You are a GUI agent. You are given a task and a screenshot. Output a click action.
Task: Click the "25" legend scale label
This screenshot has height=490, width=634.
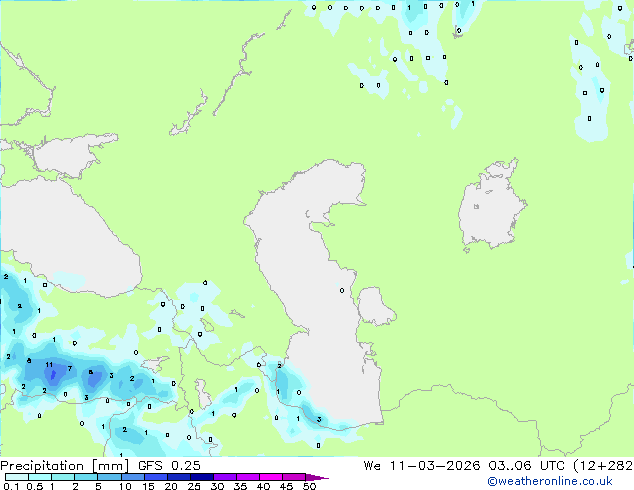[194, 486]
